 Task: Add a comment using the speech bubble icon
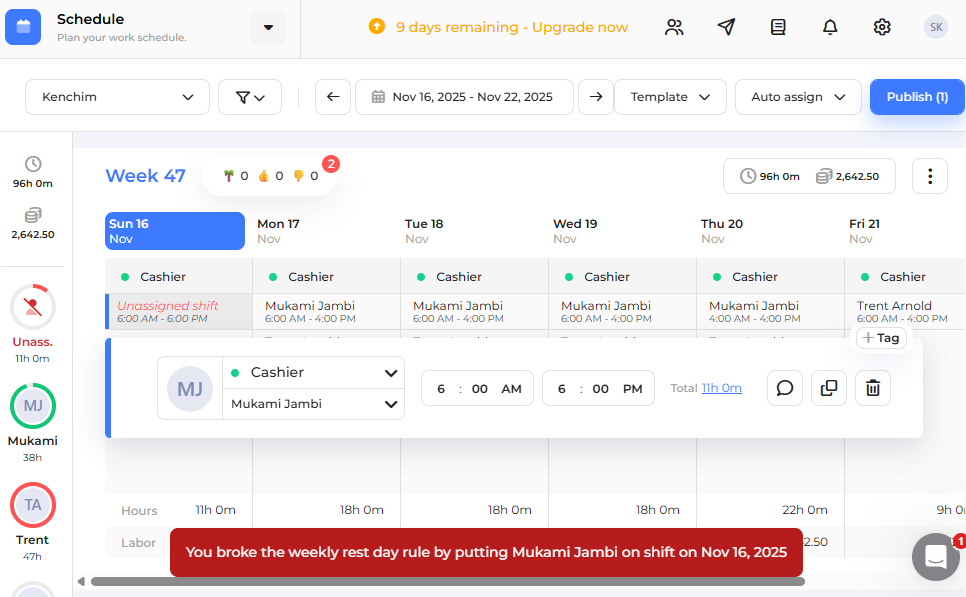coord(784,388)
